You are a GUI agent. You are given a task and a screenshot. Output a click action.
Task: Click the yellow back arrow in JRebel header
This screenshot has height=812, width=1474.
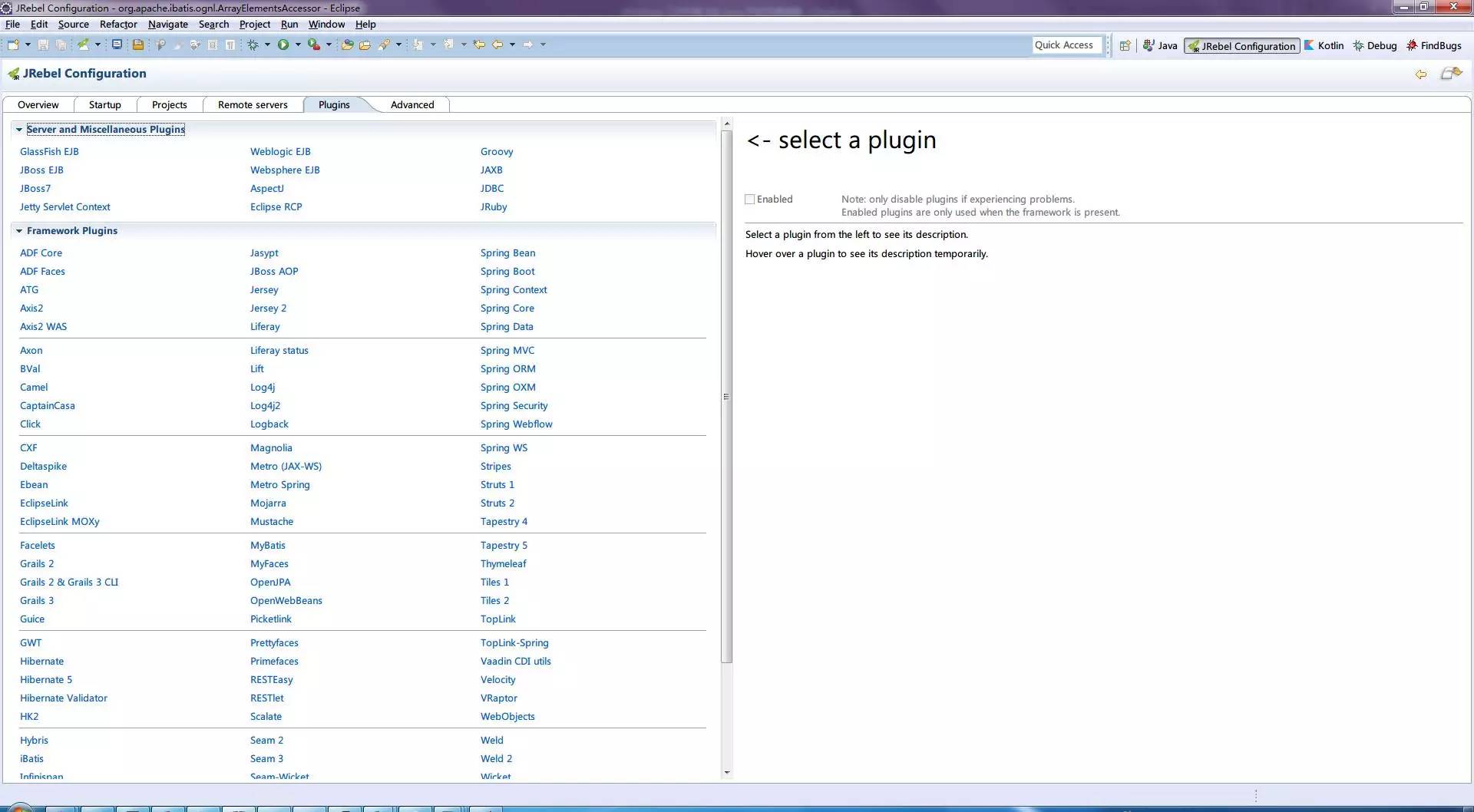coord(1421,74)
